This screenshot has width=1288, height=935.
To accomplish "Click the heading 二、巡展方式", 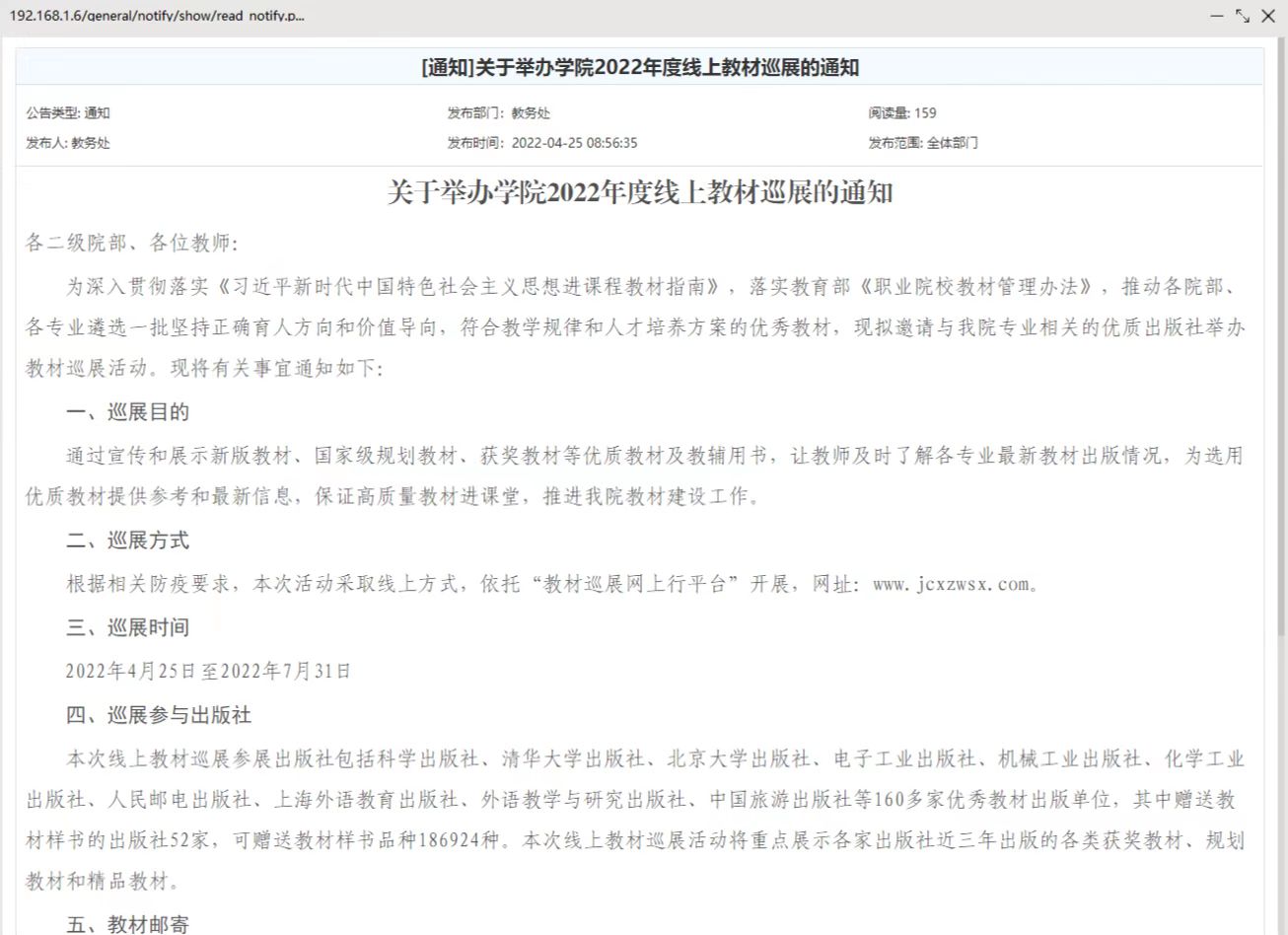I will pyautogui.click(x=127, y=540).
